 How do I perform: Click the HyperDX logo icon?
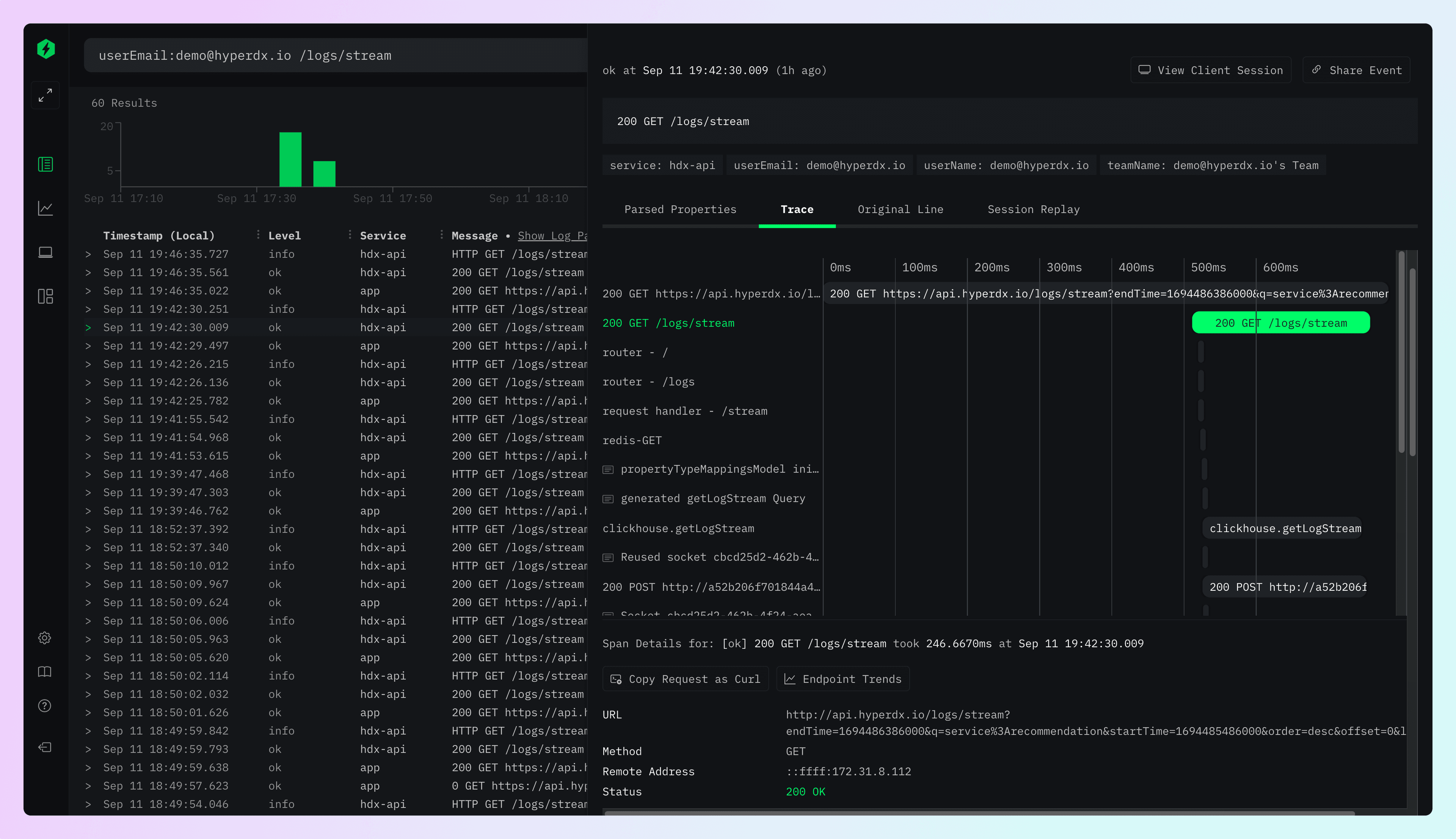45,49
